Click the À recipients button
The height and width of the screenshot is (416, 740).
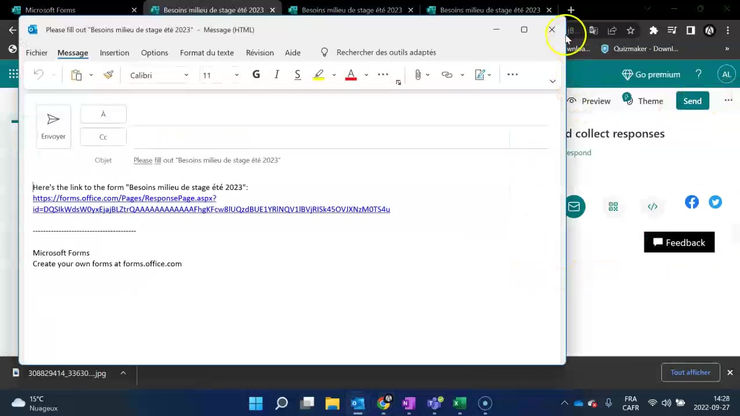coord(103,114)
